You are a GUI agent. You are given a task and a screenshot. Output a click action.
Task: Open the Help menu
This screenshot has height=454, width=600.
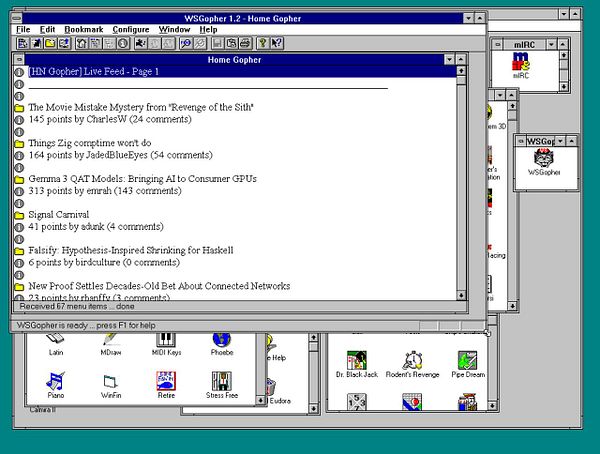[208, 29]
